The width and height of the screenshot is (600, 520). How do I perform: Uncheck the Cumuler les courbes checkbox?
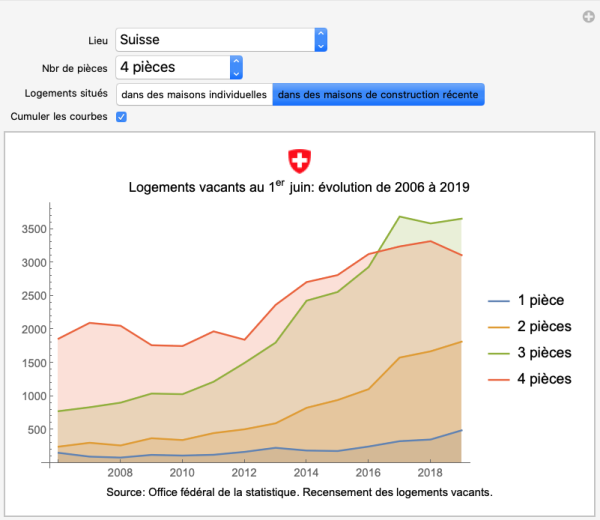pos(121,117)
